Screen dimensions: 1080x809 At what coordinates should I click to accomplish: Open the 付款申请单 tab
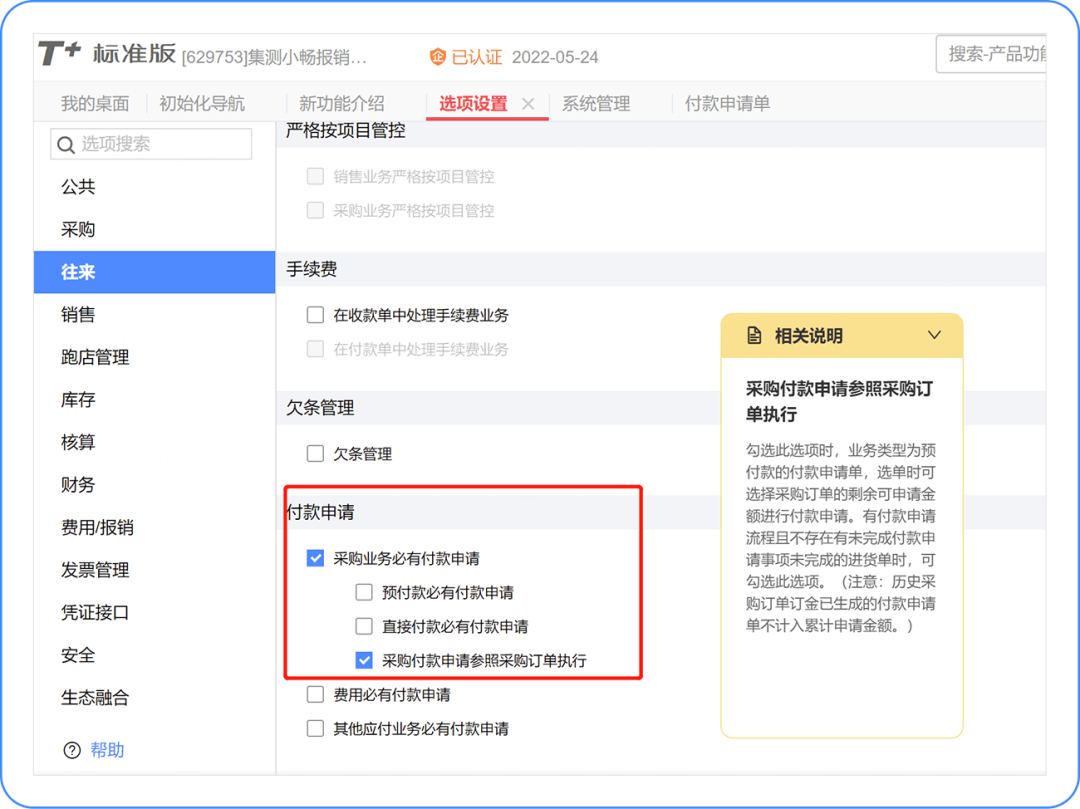(x=727, y=103)
